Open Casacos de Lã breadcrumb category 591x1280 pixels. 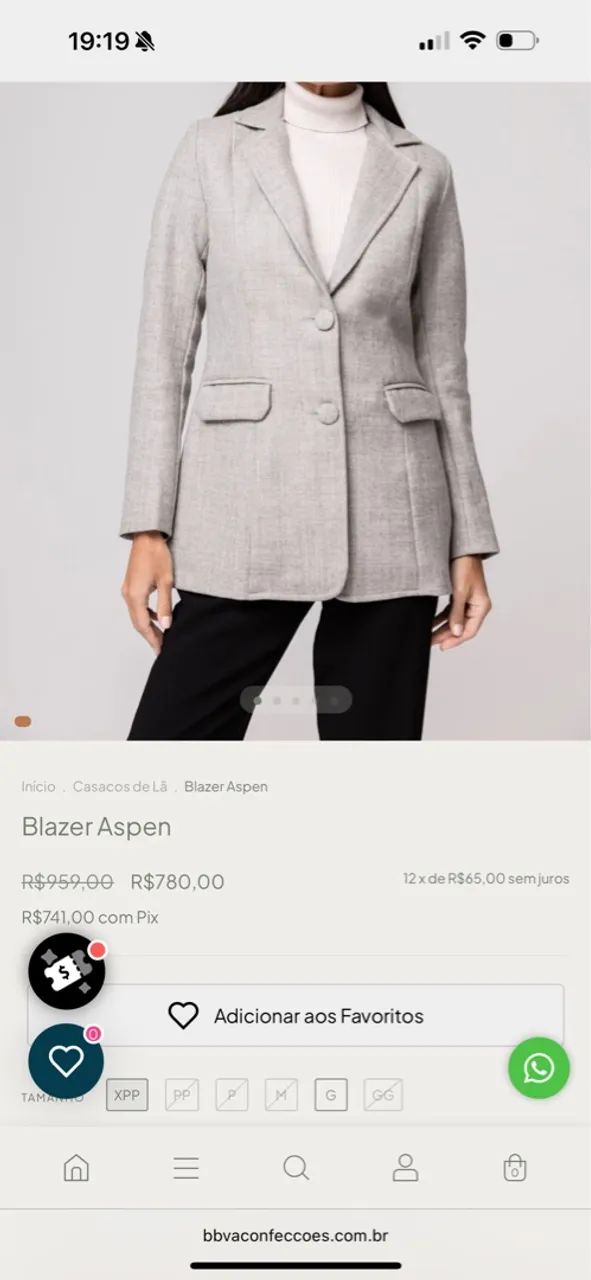pyautogui.click(x=120, y=787)
